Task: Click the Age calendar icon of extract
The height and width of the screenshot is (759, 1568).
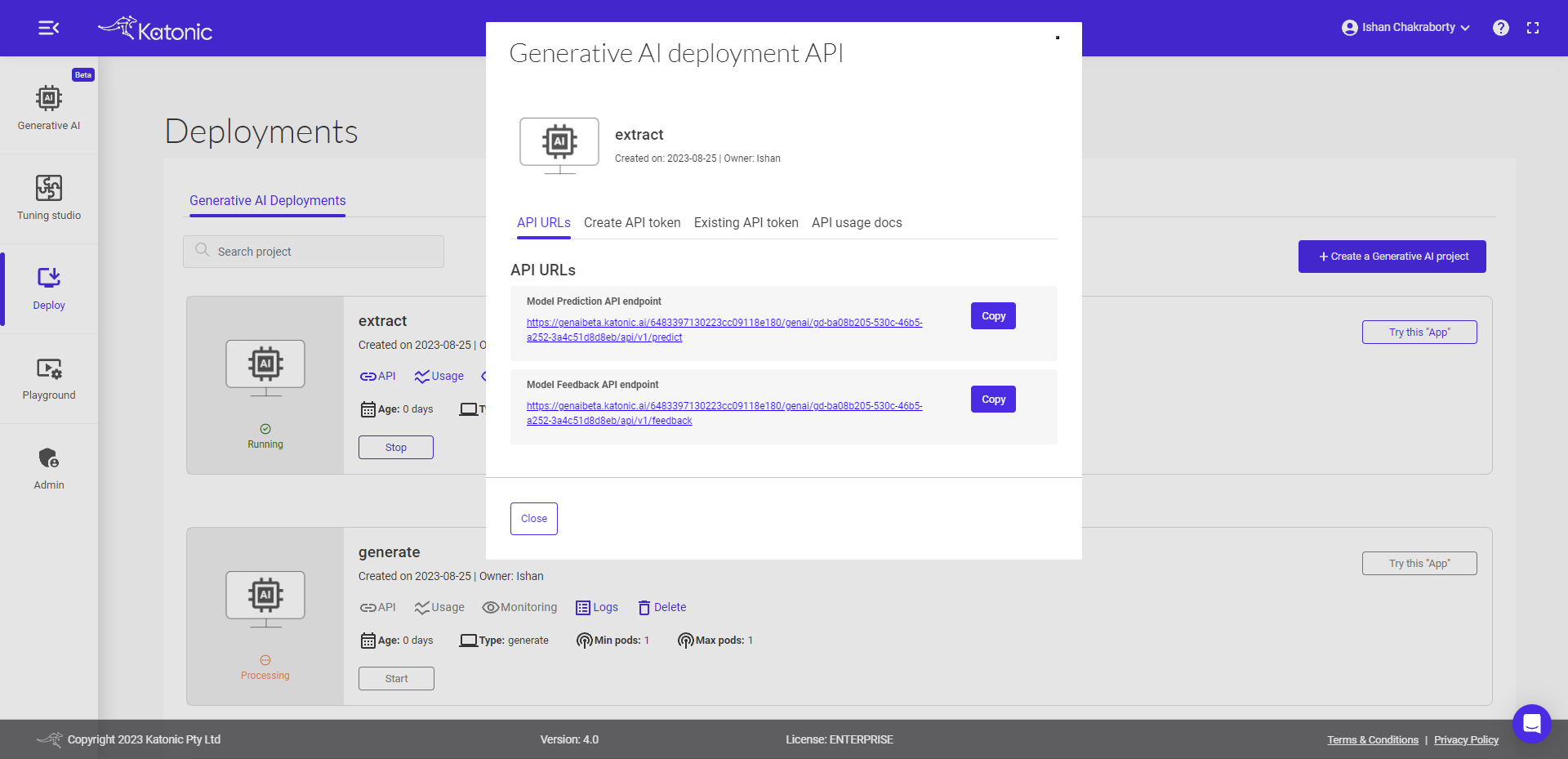Action: (x=368, y=409)
